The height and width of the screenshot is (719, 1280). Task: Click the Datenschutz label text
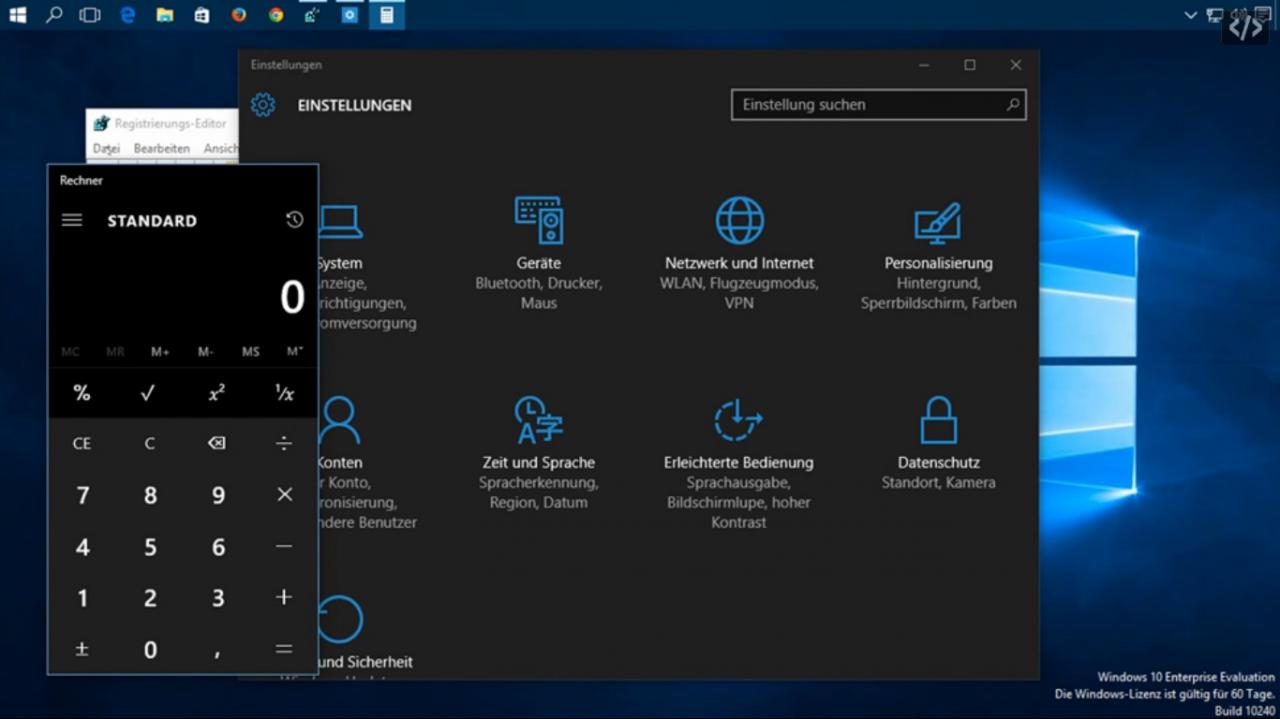[x=938, y=463]
